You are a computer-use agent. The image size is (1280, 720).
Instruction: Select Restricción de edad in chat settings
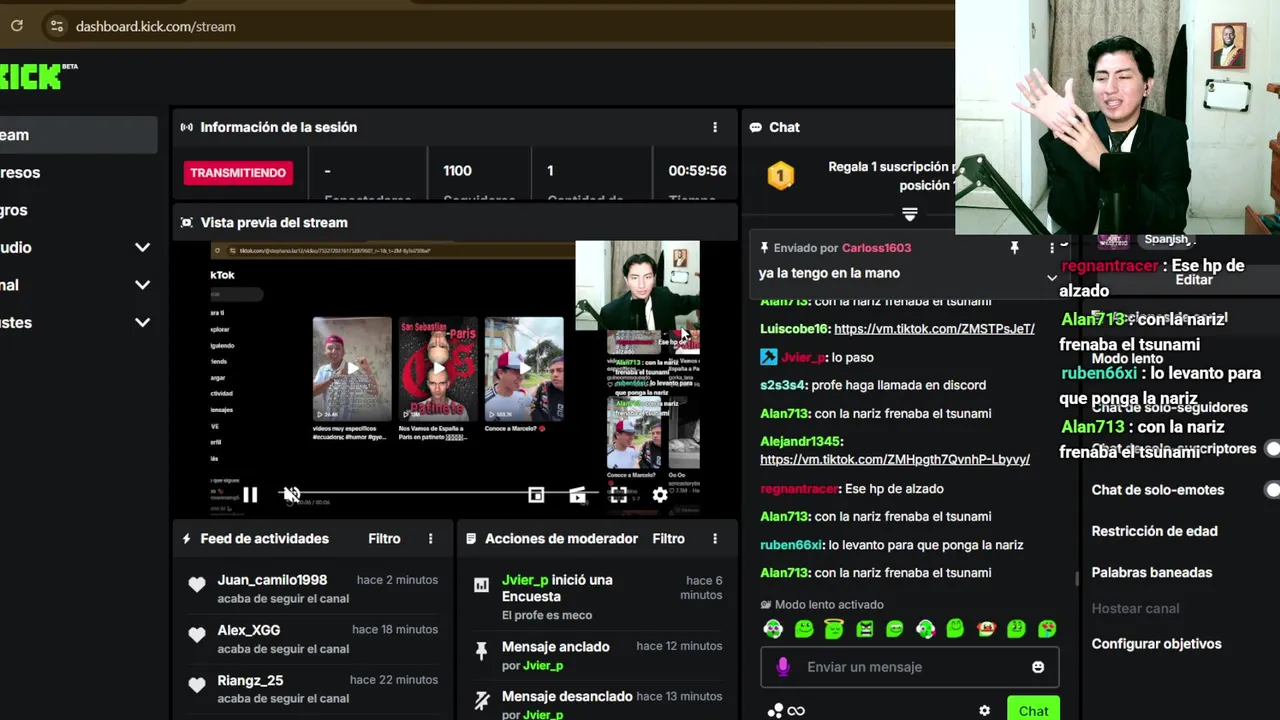pyautogui.click(x=1154, y=531)
